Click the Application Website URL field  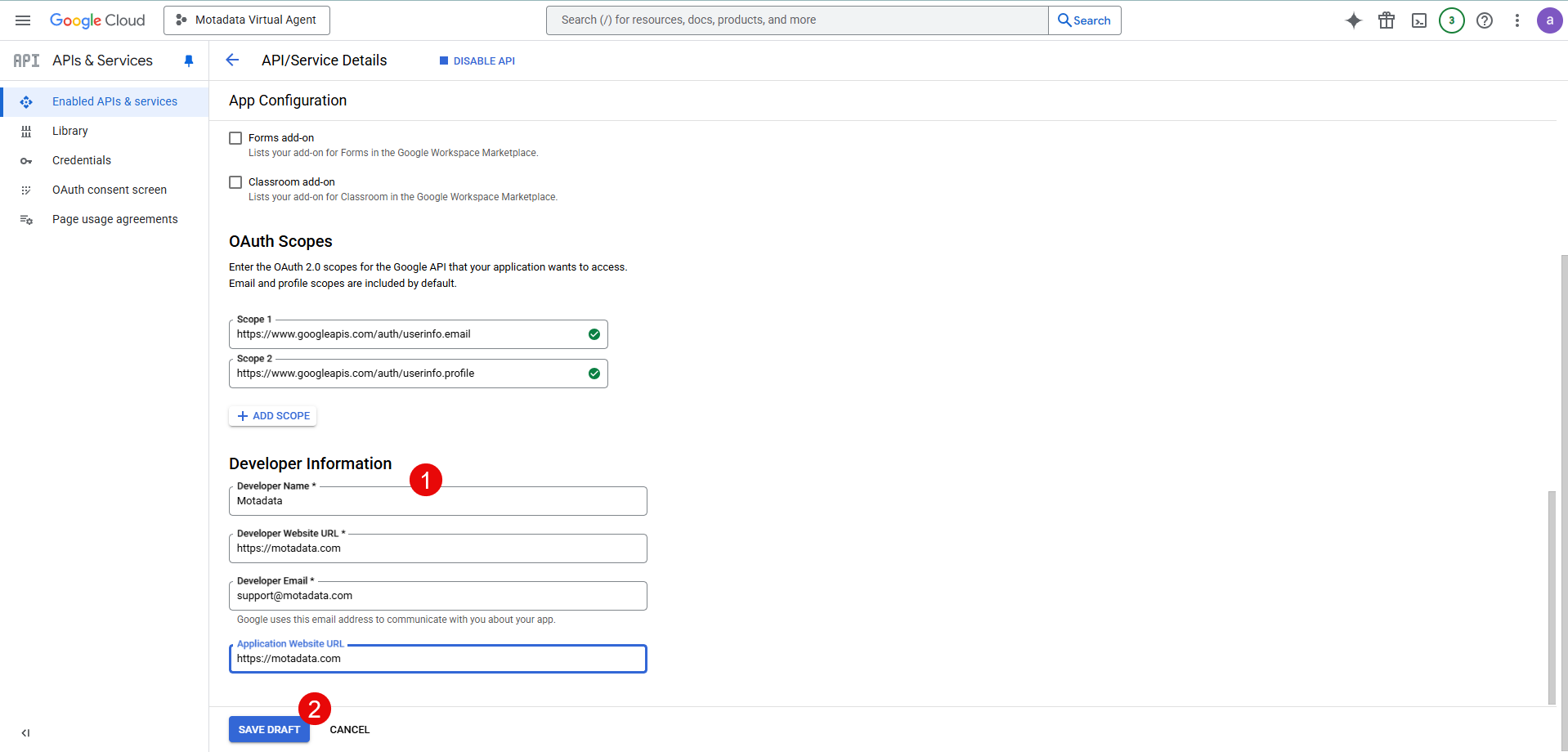point(437,658)
